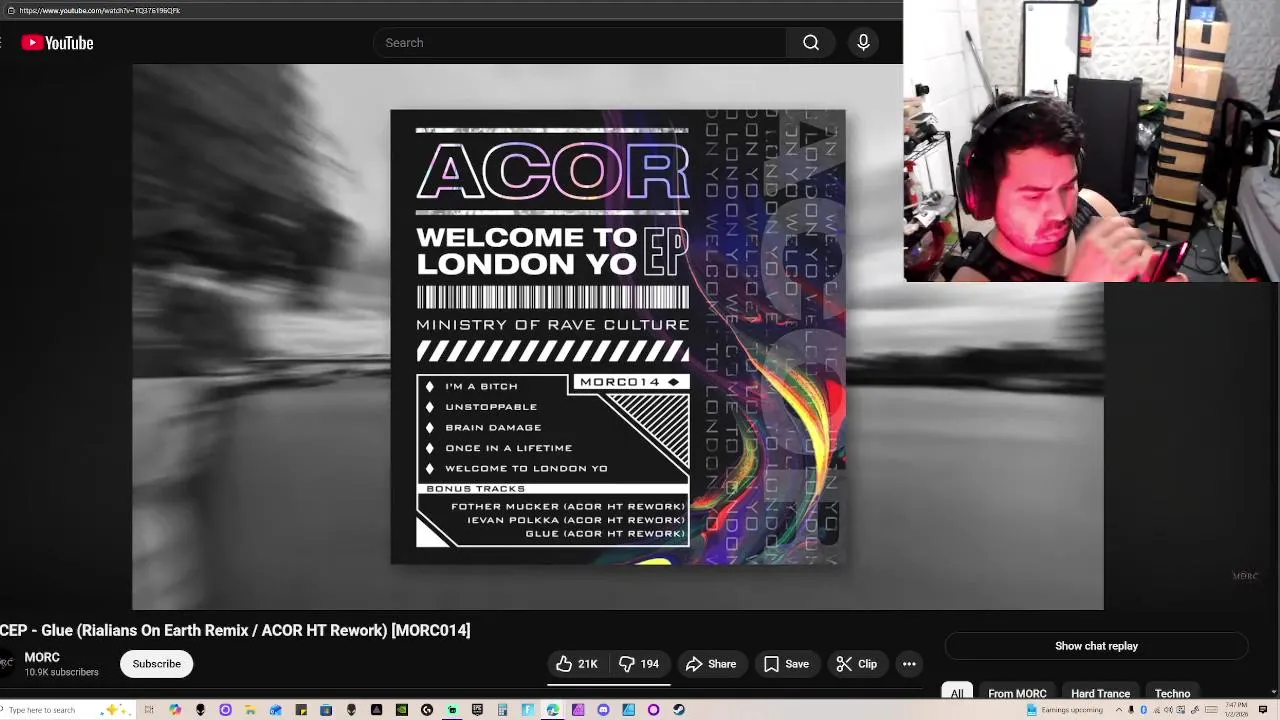Open the touch keyboard tray icon
The image size is (1280, 720).
(1211, 710)
